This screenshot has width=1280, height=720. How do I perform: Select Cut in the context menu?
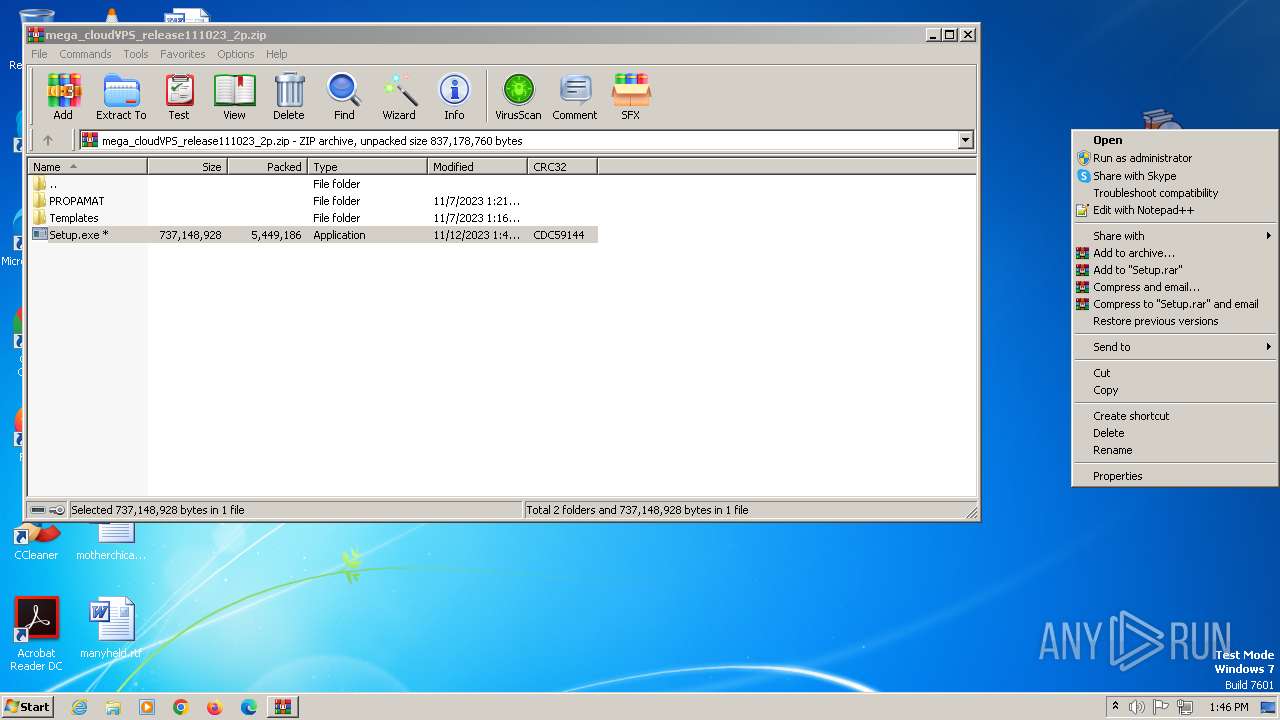click(1174, 373)
